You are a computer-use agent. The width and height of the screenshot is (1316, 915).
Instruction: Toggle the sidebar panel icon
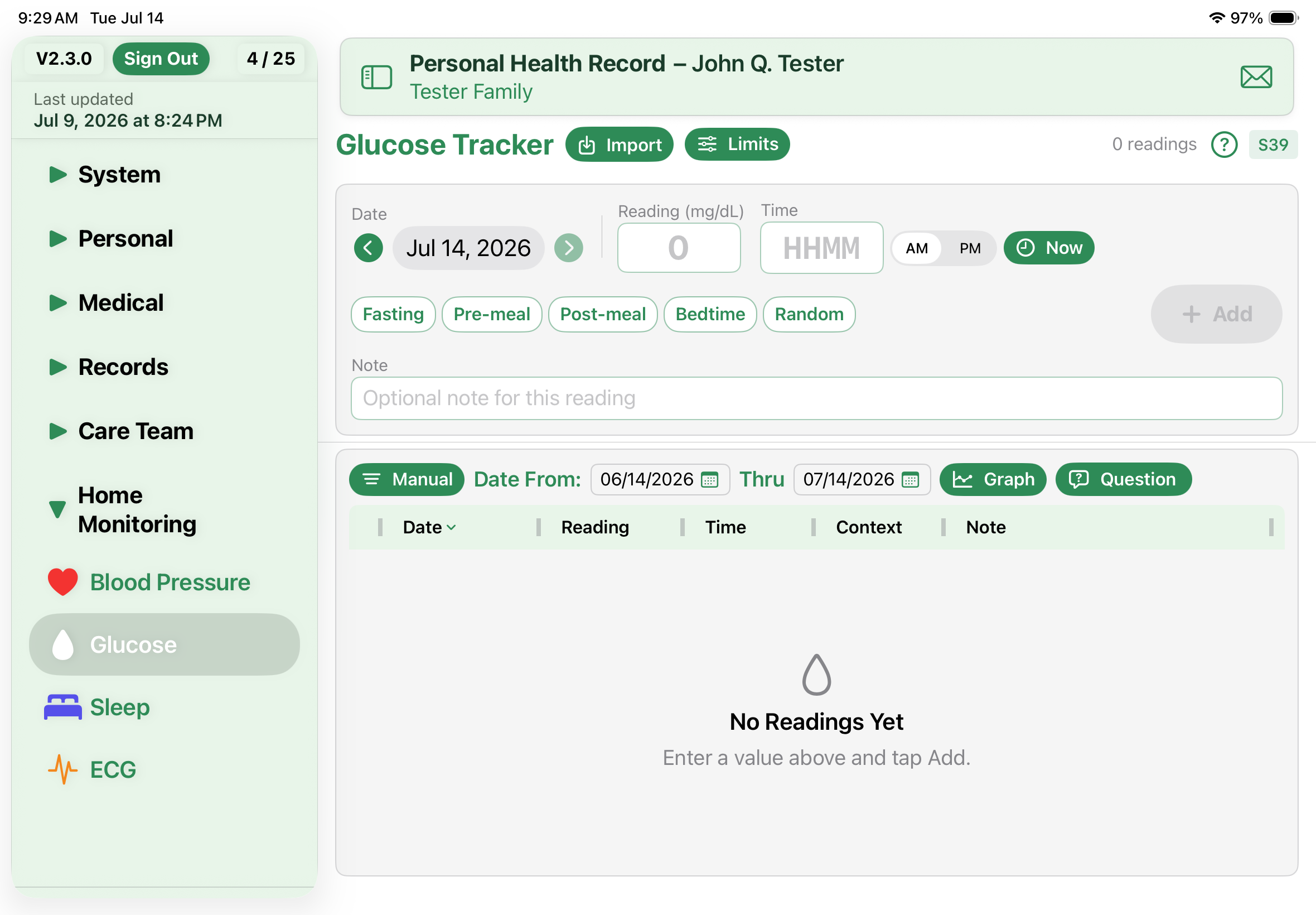[x=376, y=77]
